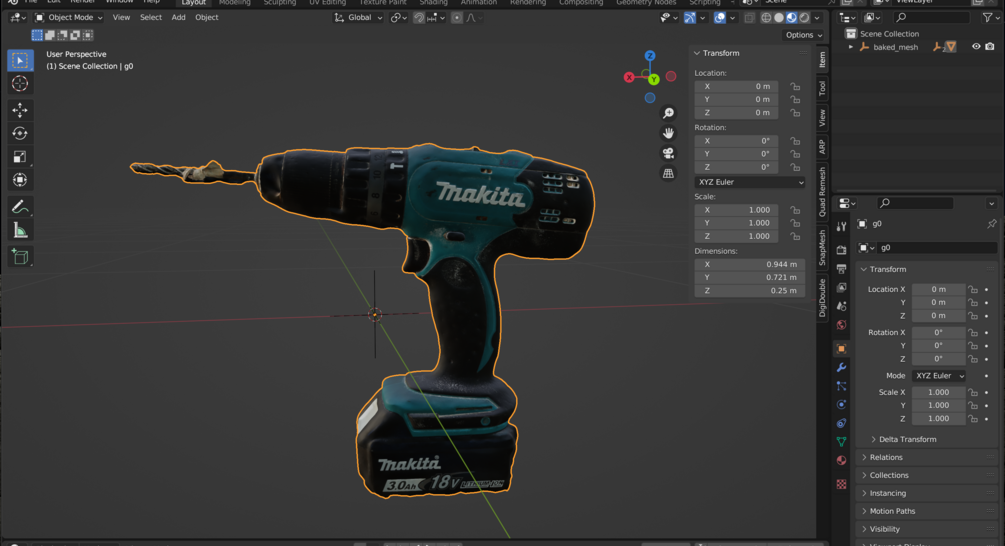Switch to the DigiDouble sidebar tab
The width and height of the screenshot is (1005, 546).
click(x=822, y=298)
